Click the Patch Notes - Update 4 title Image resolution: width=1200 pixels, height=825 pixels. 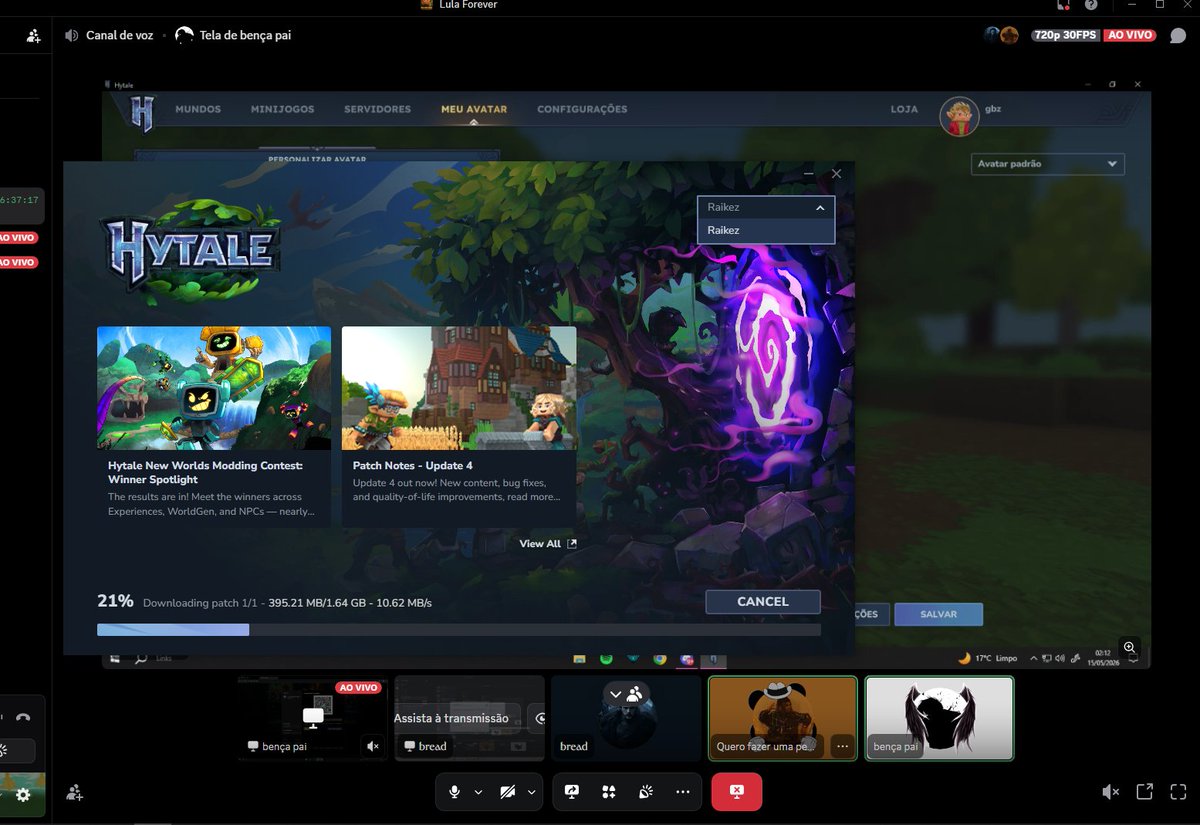413,466
